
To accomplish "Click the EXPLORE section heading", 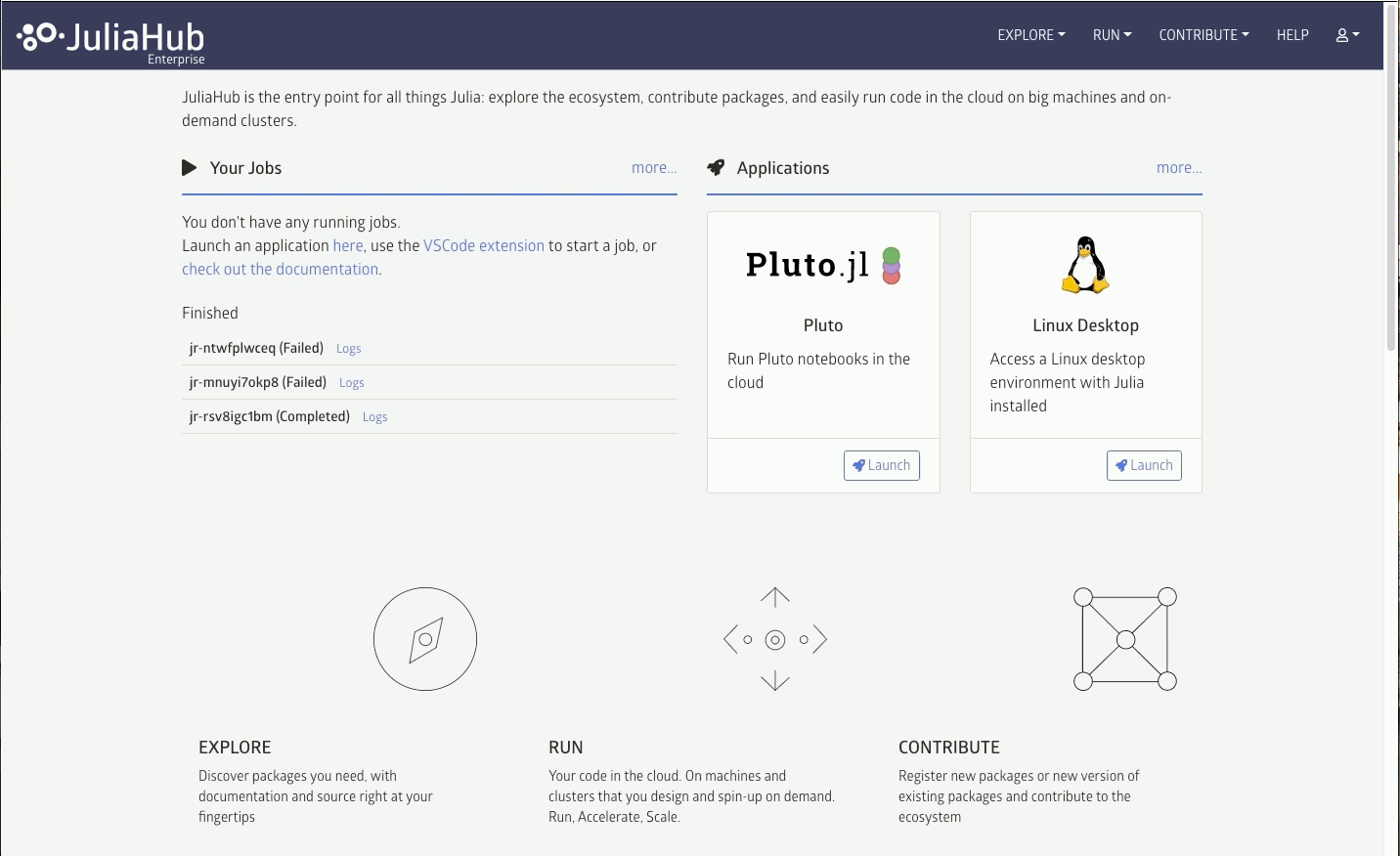I will (x=235, y=748).
